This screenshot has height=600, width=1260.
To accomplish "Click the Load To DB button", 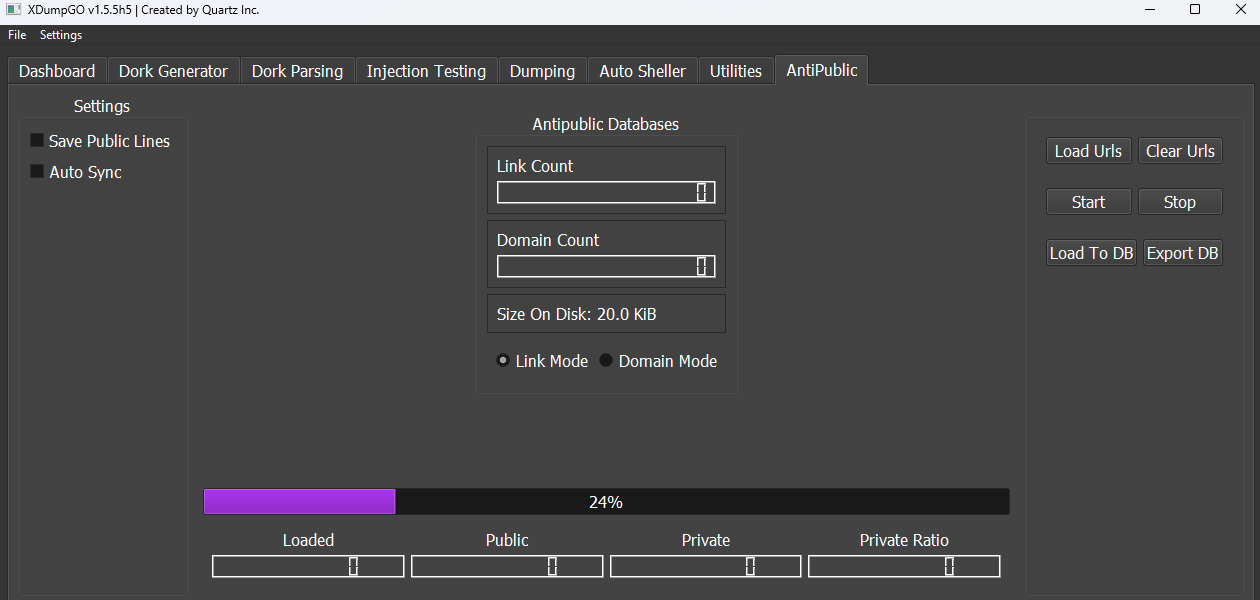I will pyautogui.click(x=1091, y=253).
